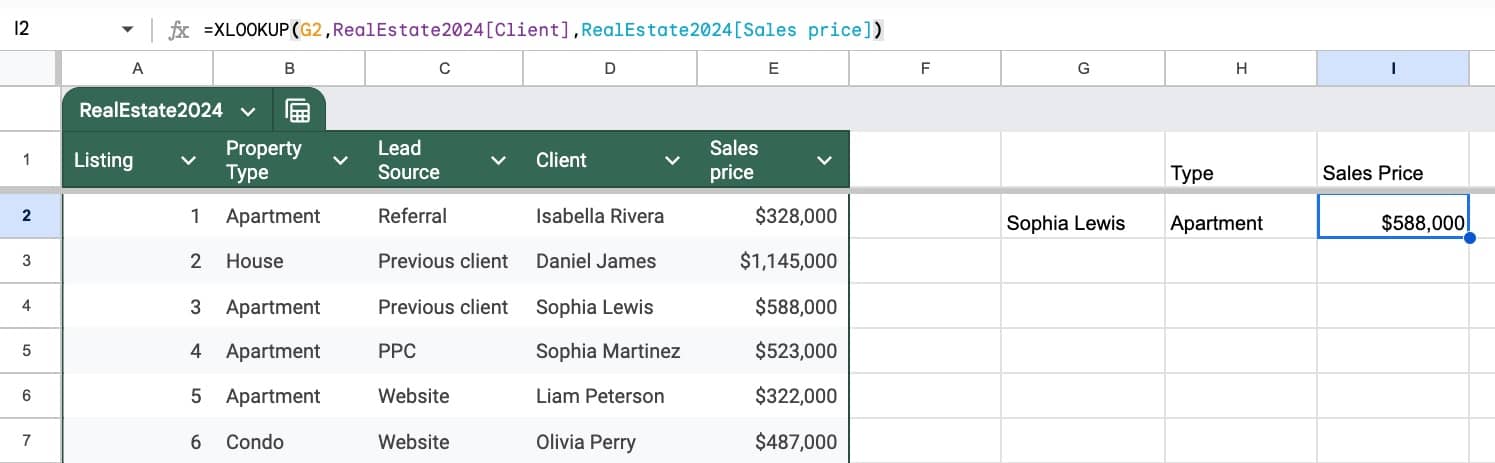
Task: Open the table view options icon
Action: click(297, 111)
